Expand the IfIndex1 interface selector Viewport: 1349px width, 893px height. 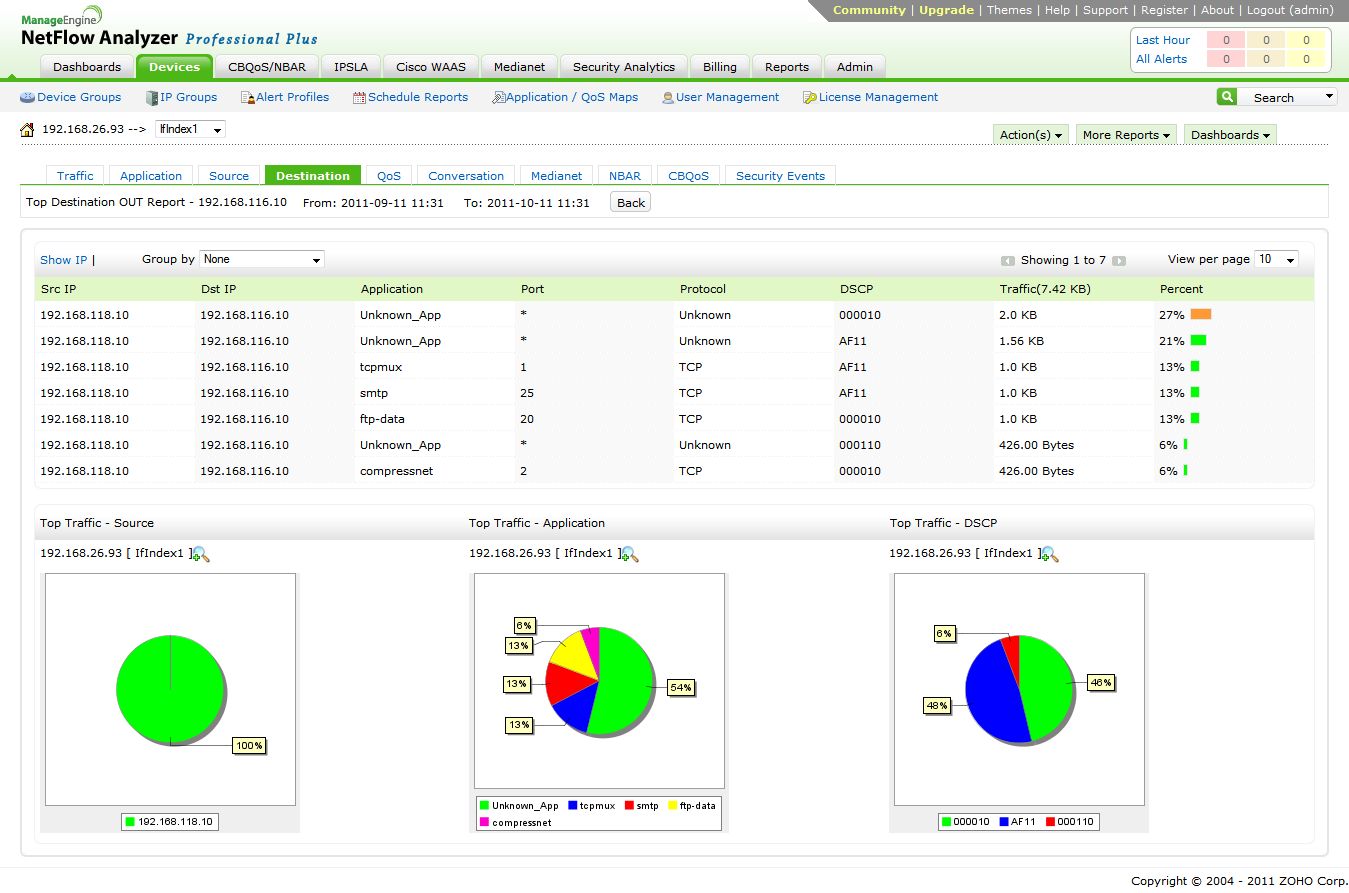(190, 130)
